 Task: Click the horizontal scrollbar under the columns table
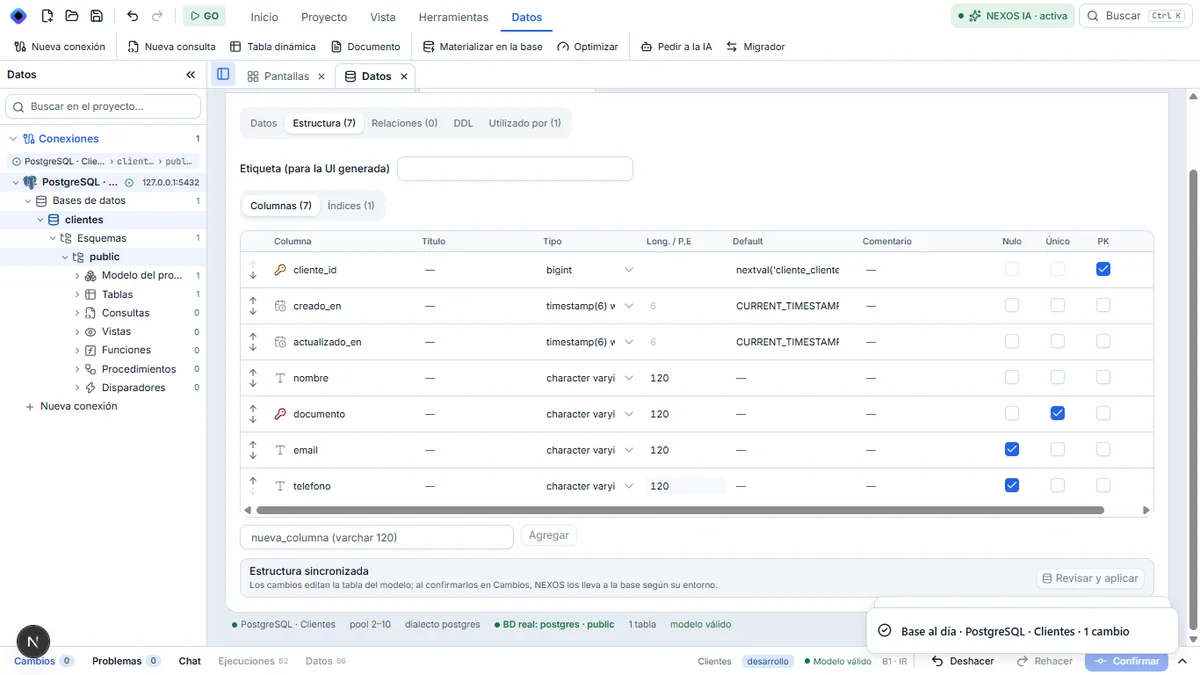[x=680, y=510]
